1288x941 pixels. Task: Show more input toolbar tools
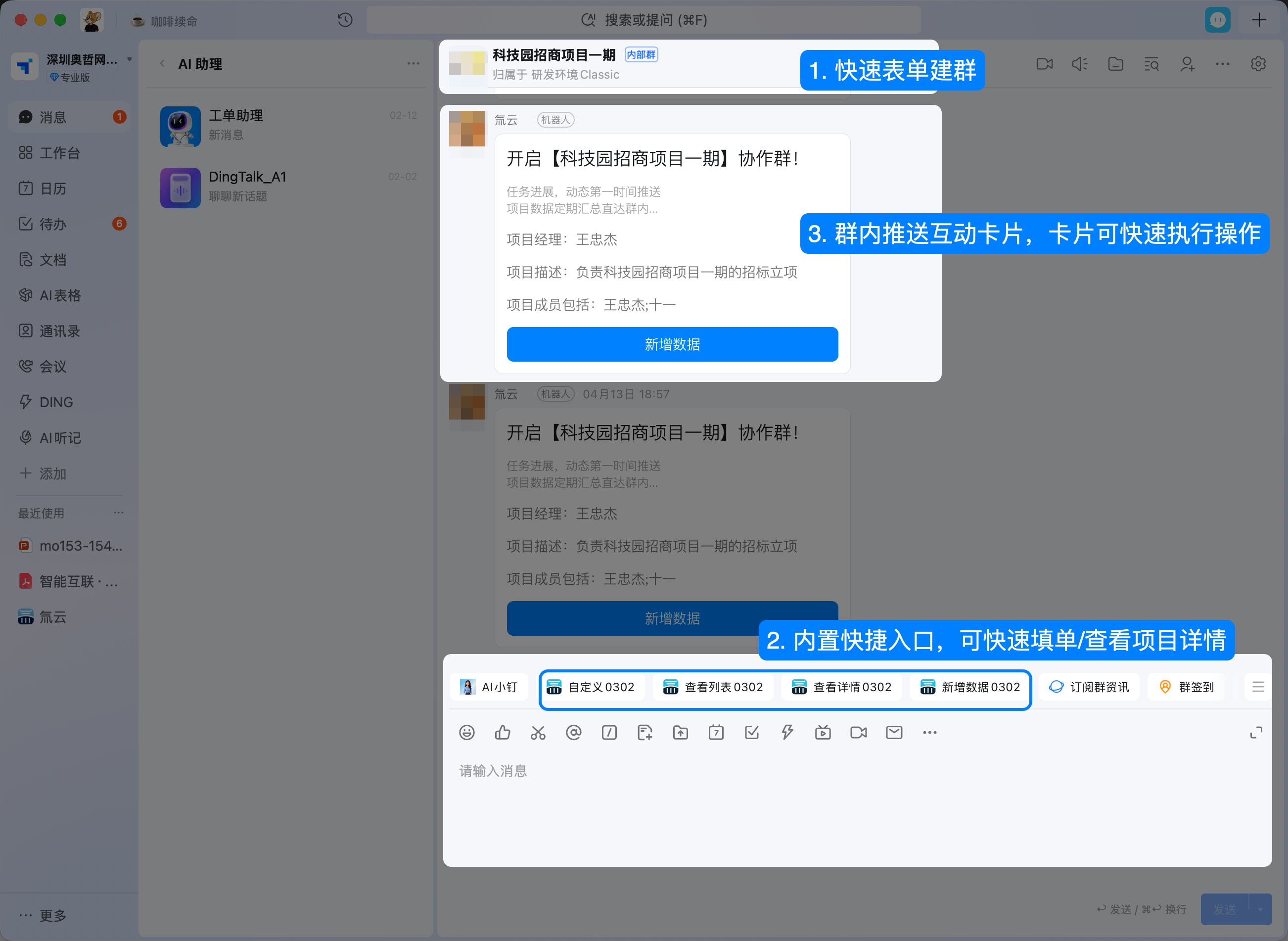(930, 733)
